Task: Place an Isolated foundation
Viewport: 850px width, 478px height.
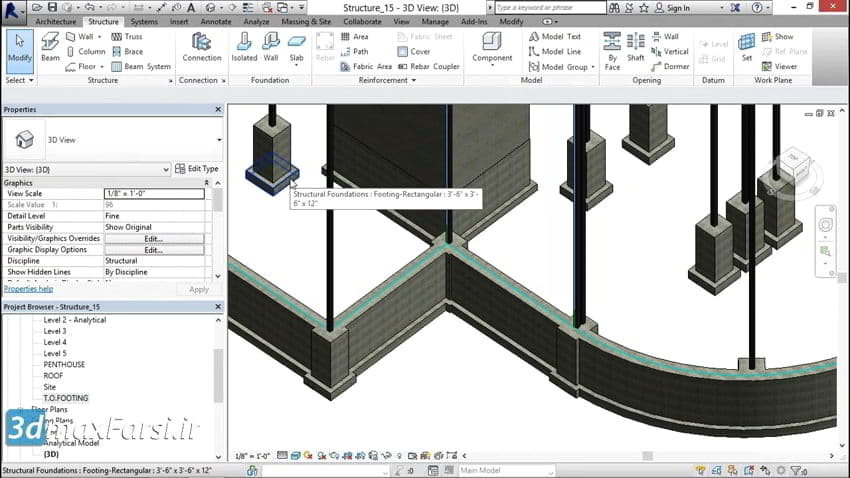Action: 244,48
